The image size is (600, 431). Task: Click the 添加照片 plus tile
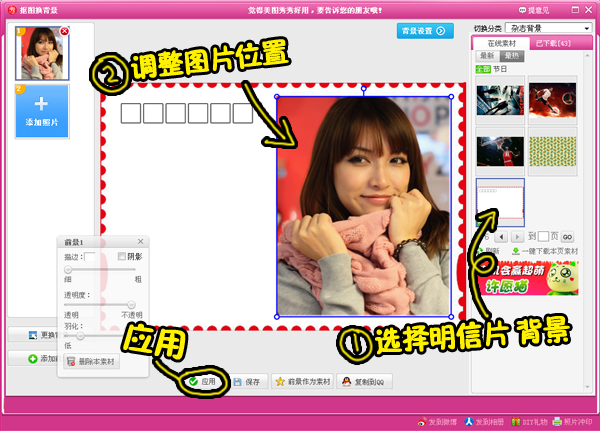coord(41,110)
